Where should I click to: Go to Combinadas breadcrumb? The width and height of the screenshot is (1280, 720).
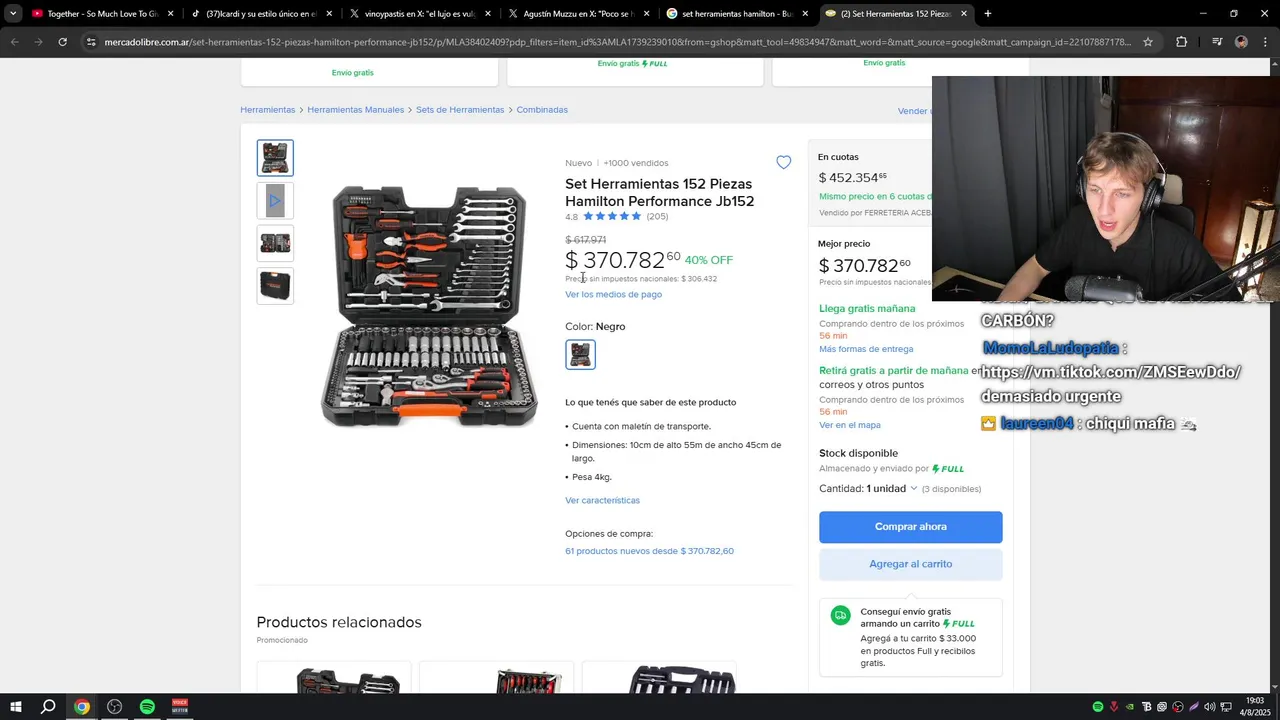point(542,110)
